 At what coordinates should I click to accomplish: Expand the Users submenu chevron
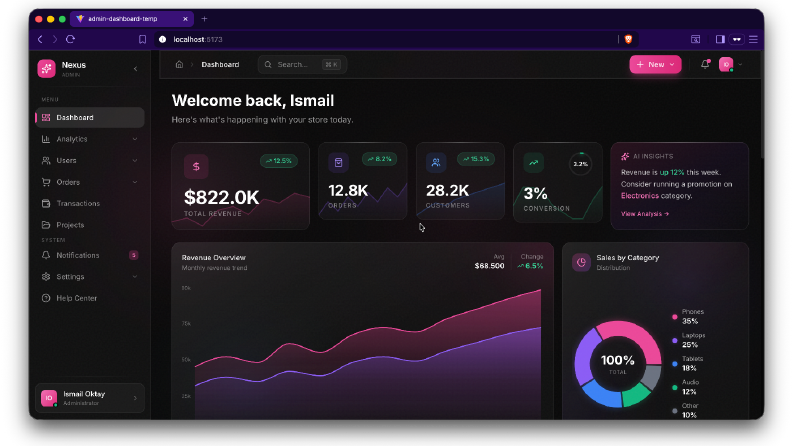click(135, 160)
